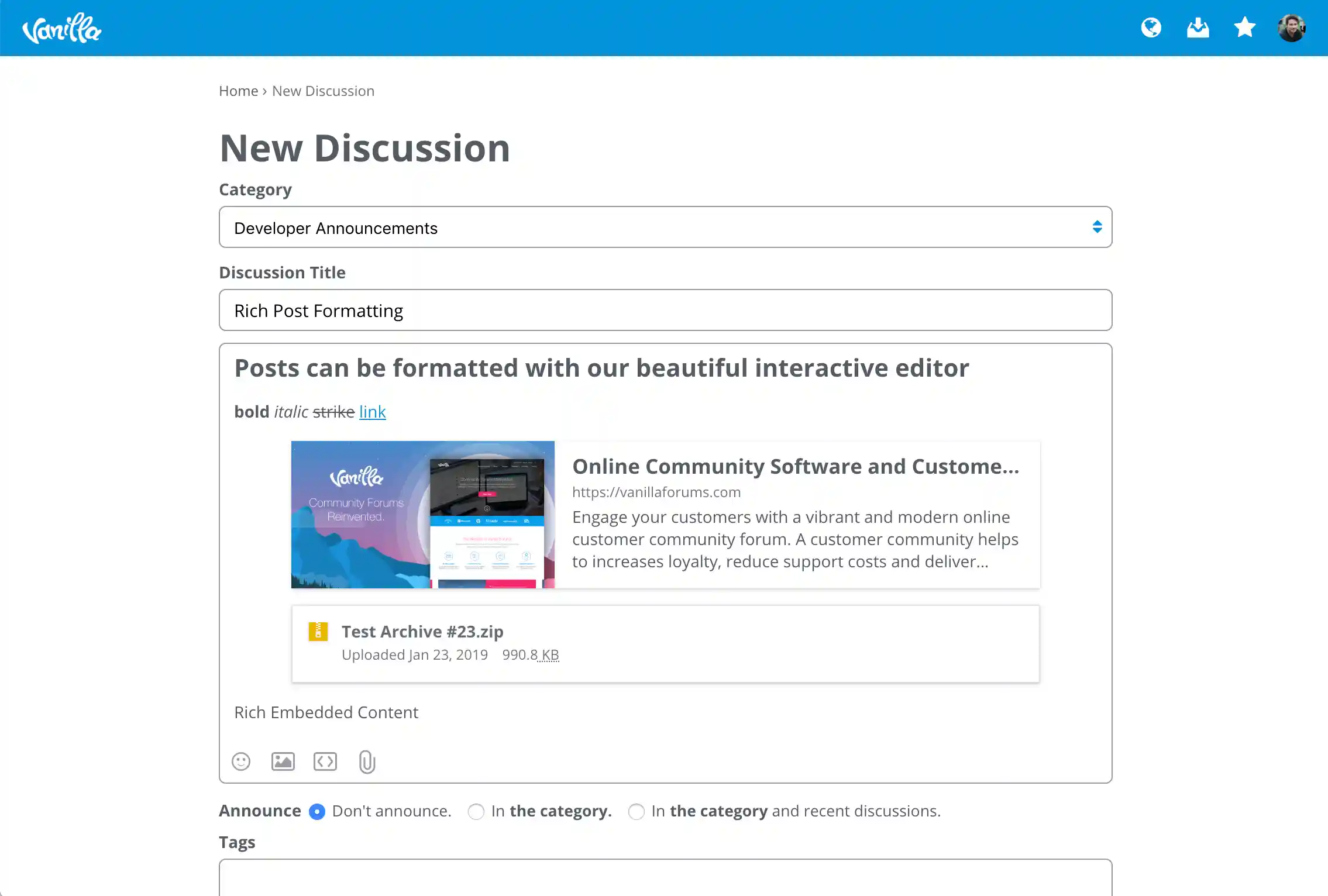Viewport: 1328px width, 896px height.
Task: Insert an emoji with smiley icon
Action: coord(241,761)
